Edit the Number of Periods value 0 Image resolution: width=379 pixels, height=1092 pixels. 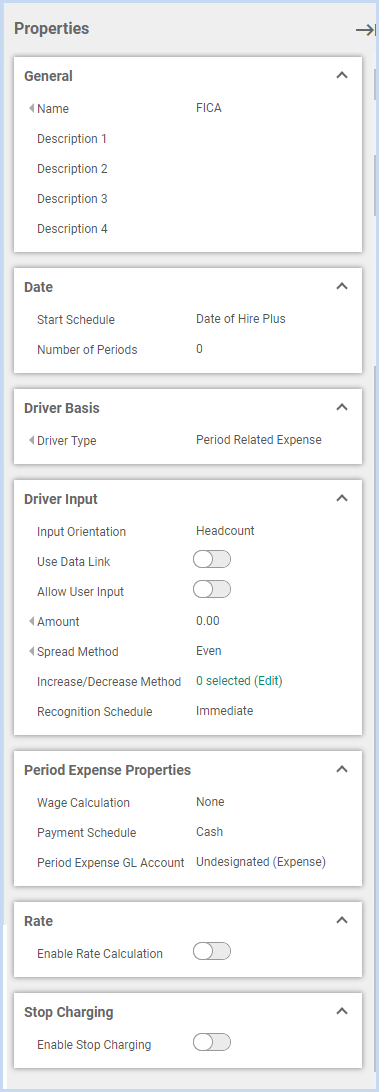click(x=199, y=349)
